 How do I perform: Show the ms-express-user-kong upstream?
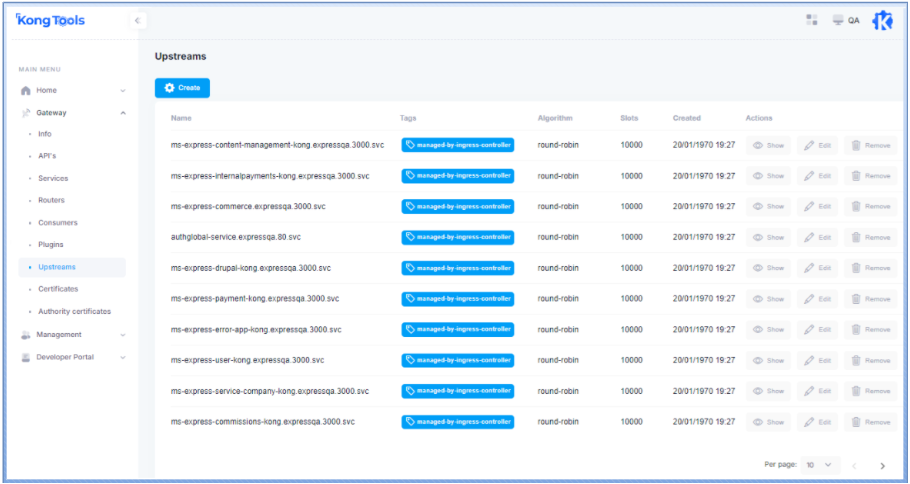click(x=768, y=360)
